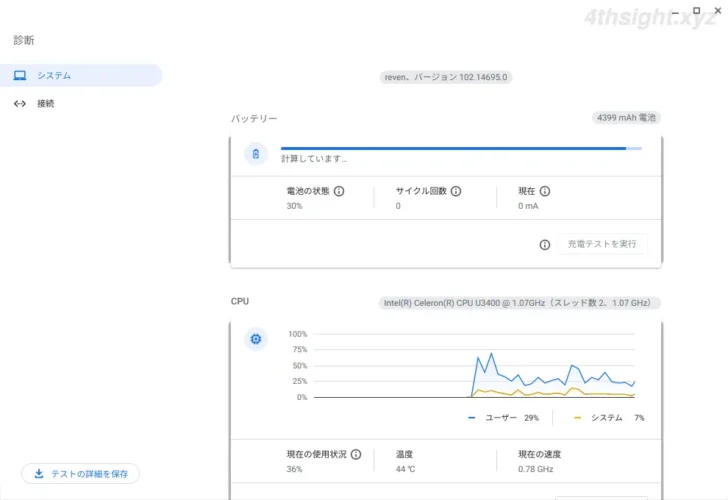The image size is (728, 500).
Task: Click the current speed value 0.78 GHz
Action: pos(535,469)
